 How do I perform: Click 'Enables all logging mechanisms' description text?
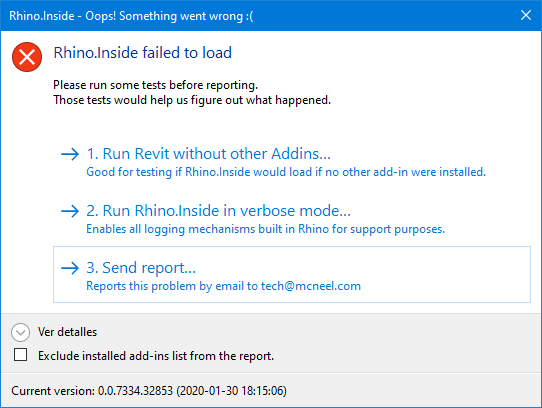(265, 229)
